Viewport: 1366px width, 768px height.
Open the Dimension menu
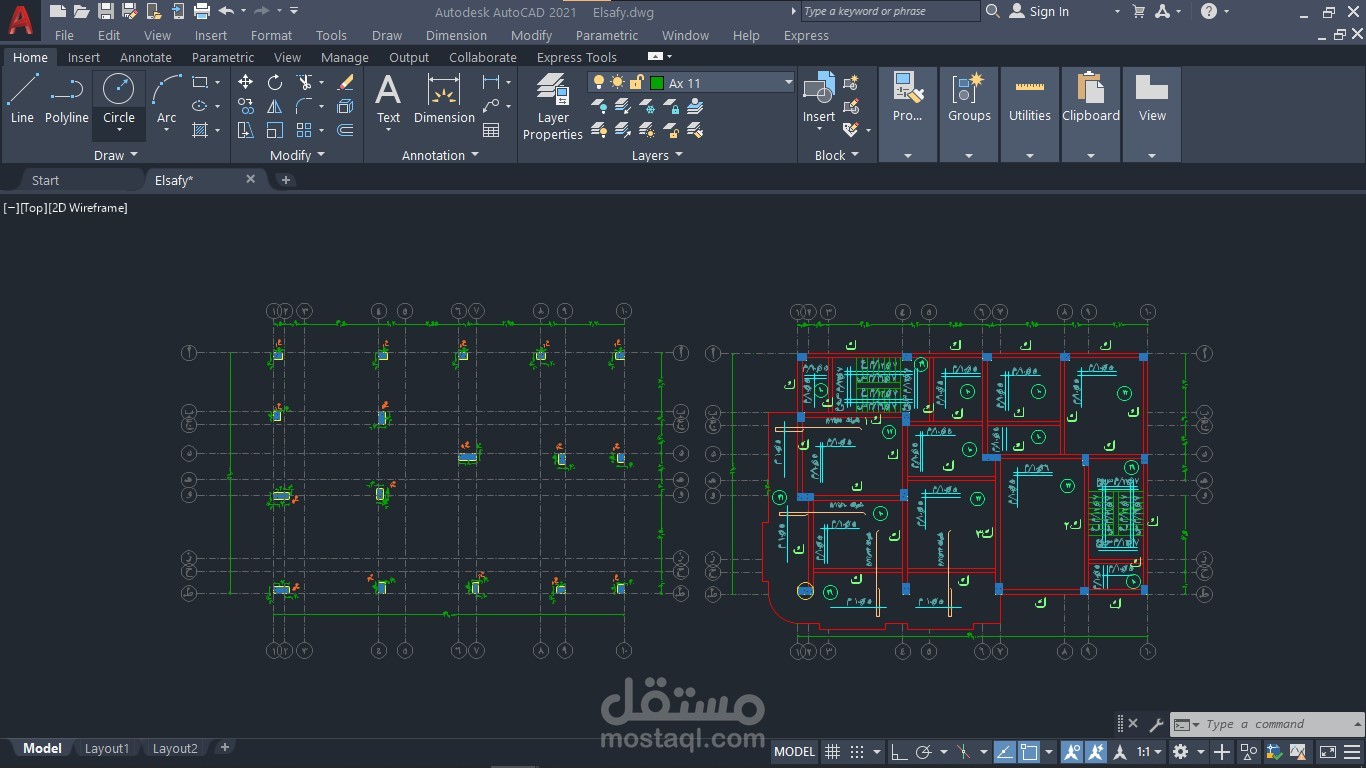[456, 35]
